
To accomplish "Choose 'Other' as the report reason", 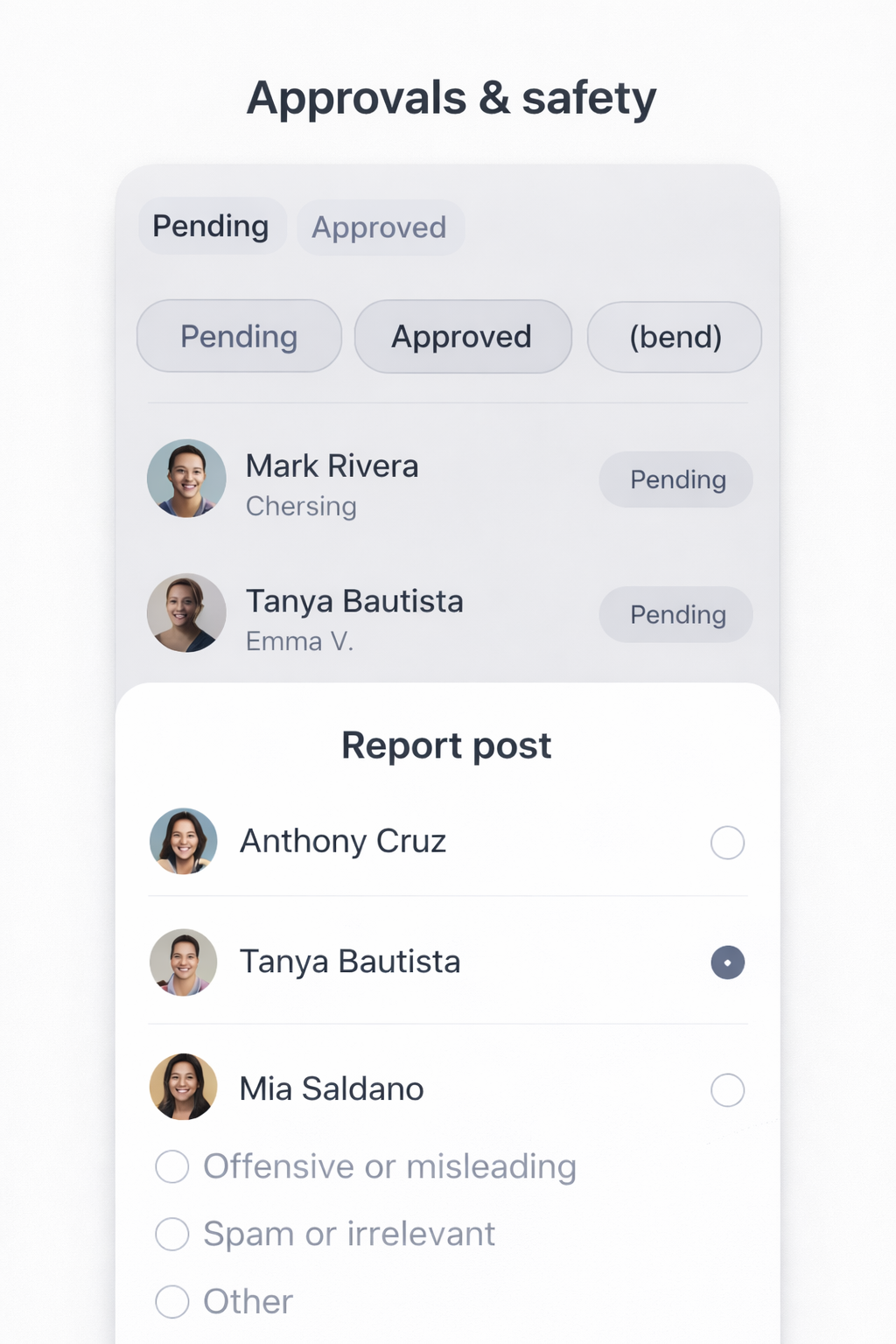I will click(172, 1301).
